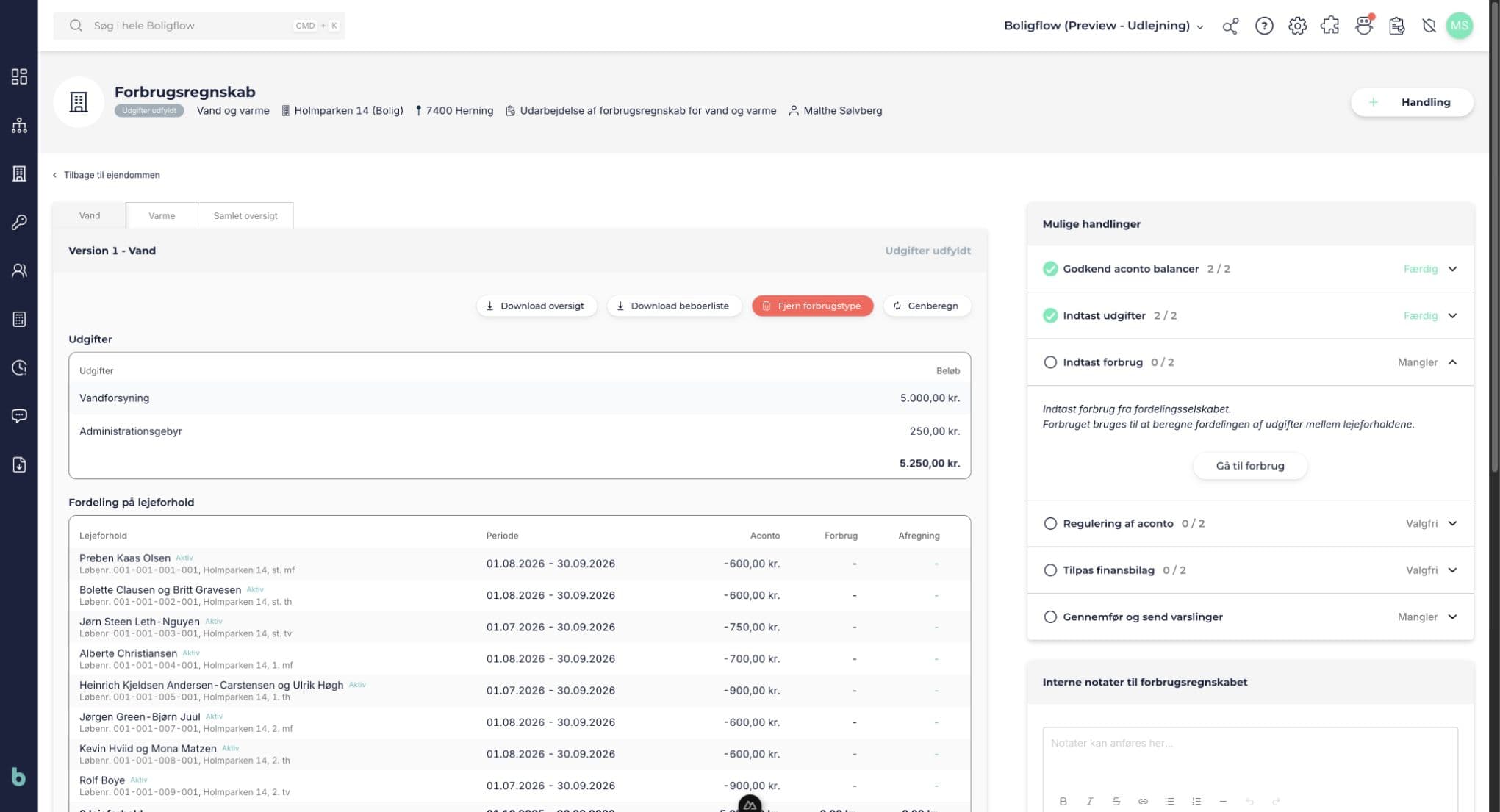Click the Download beboerliste button
Viewport: 1500px width, 812px height.
pos(673,306)
